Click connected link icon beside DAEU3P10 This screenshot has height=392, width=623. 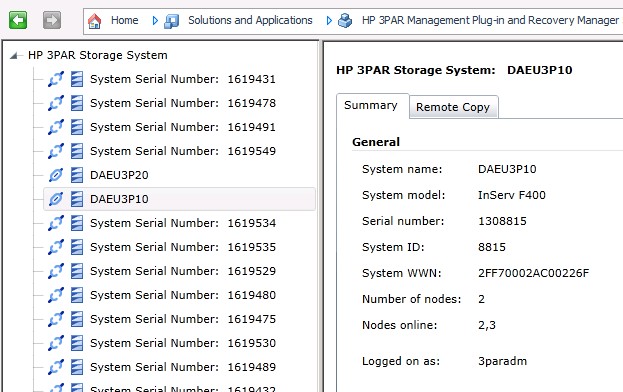coord(56,199)
